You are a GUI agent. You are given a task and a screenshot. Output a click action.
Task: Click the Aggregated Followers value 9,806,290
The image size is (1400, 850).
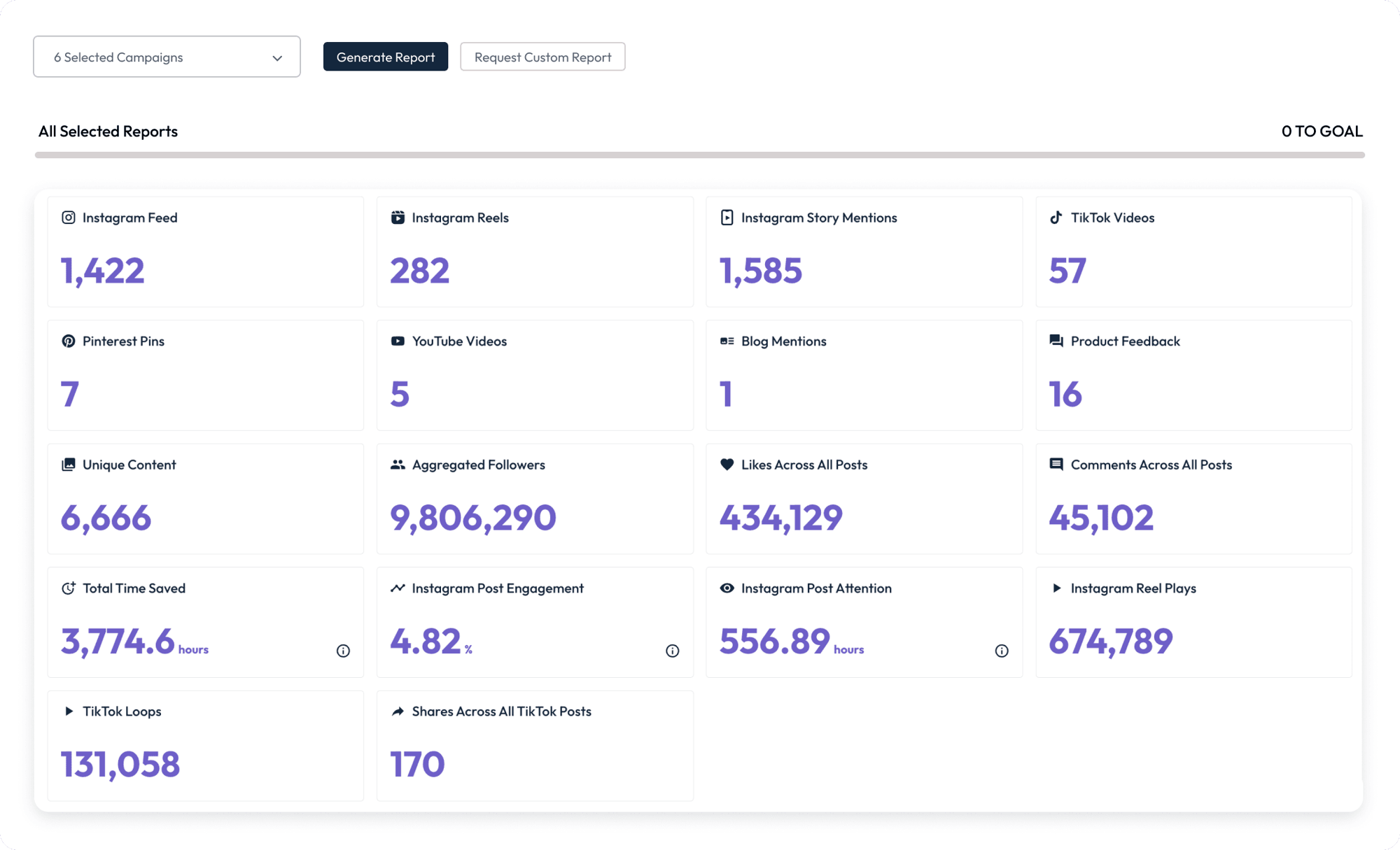point(473,518)
